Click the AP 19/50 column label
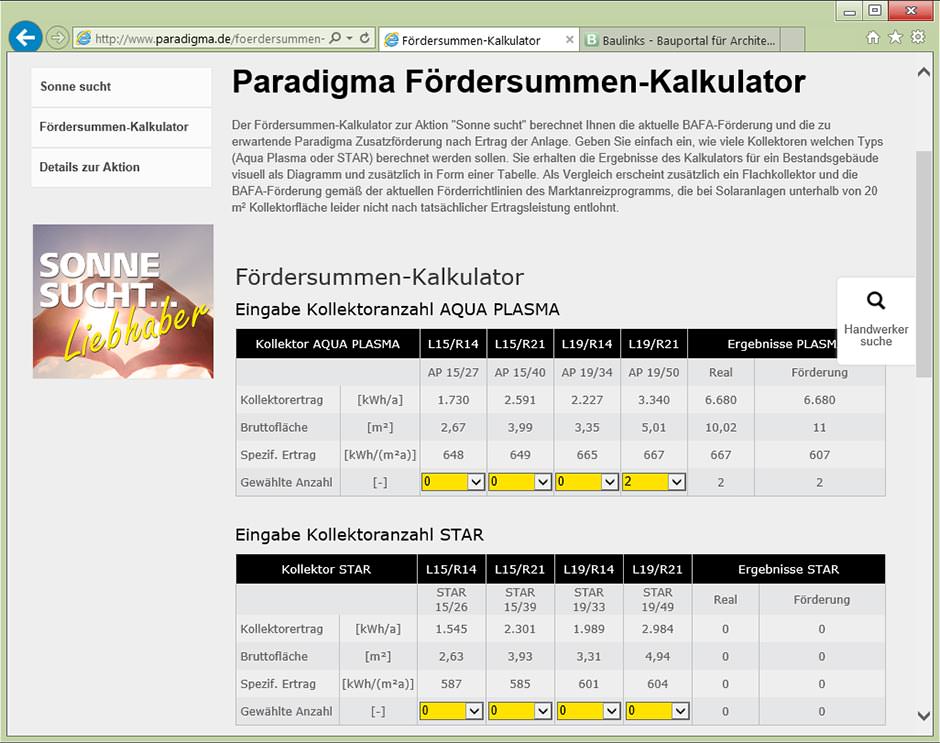Image resolution: width=940 pixels, height=743 pixels. pyautogui.click(x=653, y=372)
